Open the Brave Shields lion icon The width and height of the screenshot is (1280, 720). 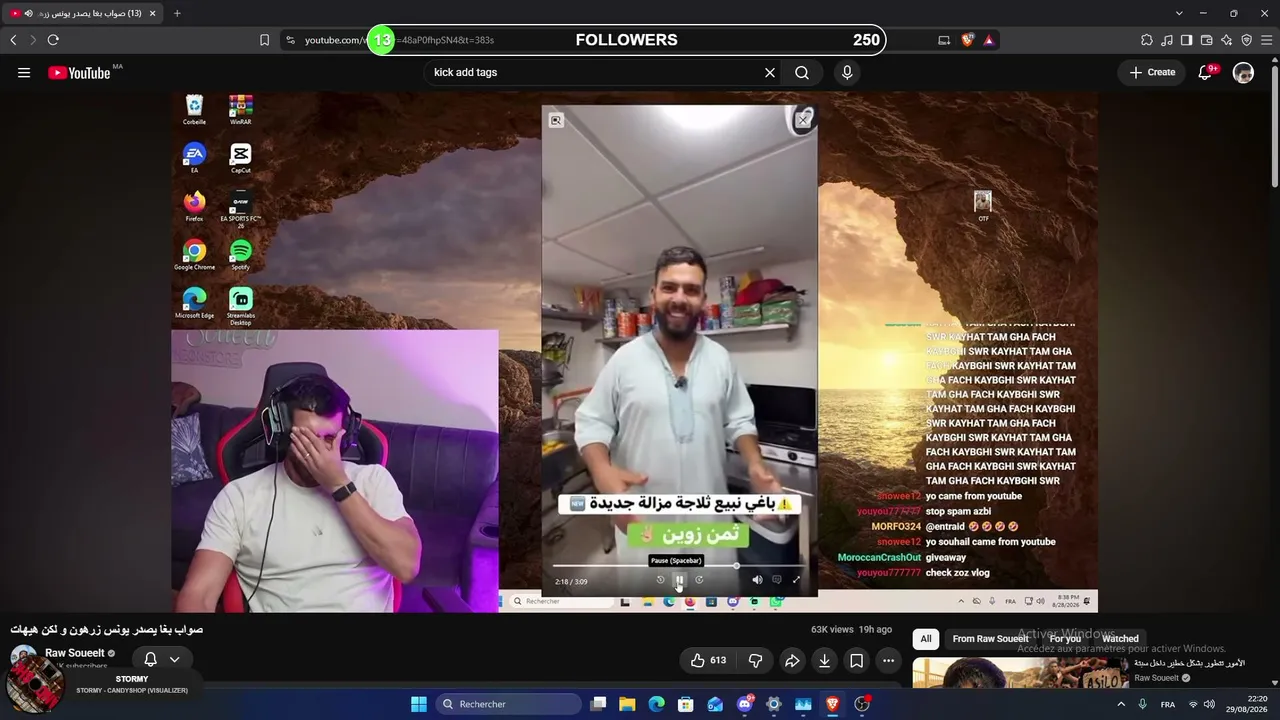(x=967, y=40)
